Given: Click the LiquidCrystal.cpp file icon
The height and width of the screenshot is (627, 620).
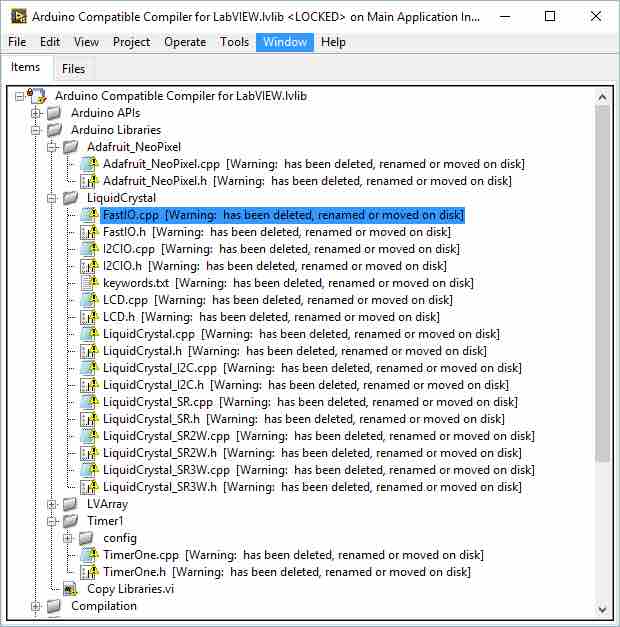Looking at the screenshot, I should pos(89,334).
